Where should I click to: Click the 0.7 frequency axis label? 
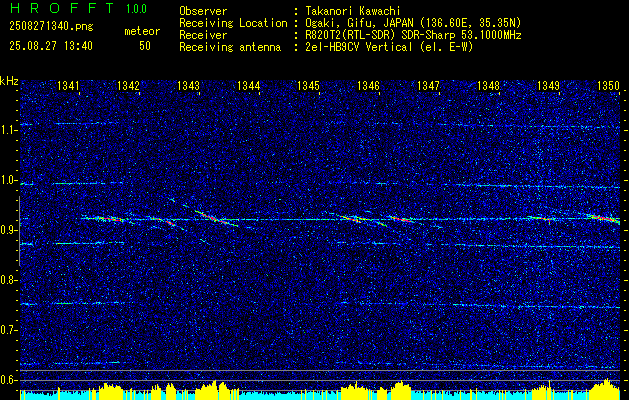pos(9,330)
